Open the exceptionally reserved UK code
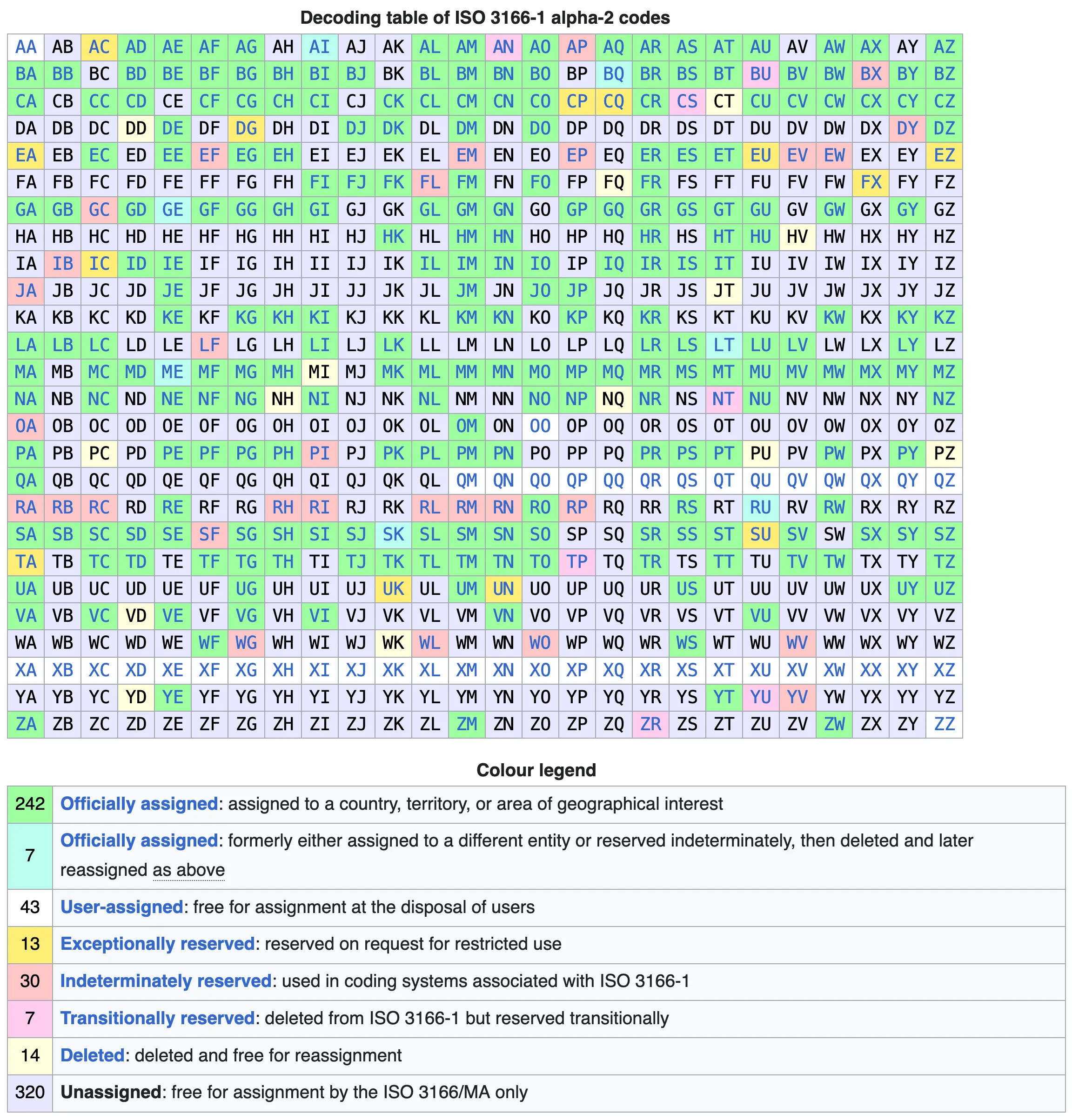The image size is (1072, 1120). click(x=393, y=589)
